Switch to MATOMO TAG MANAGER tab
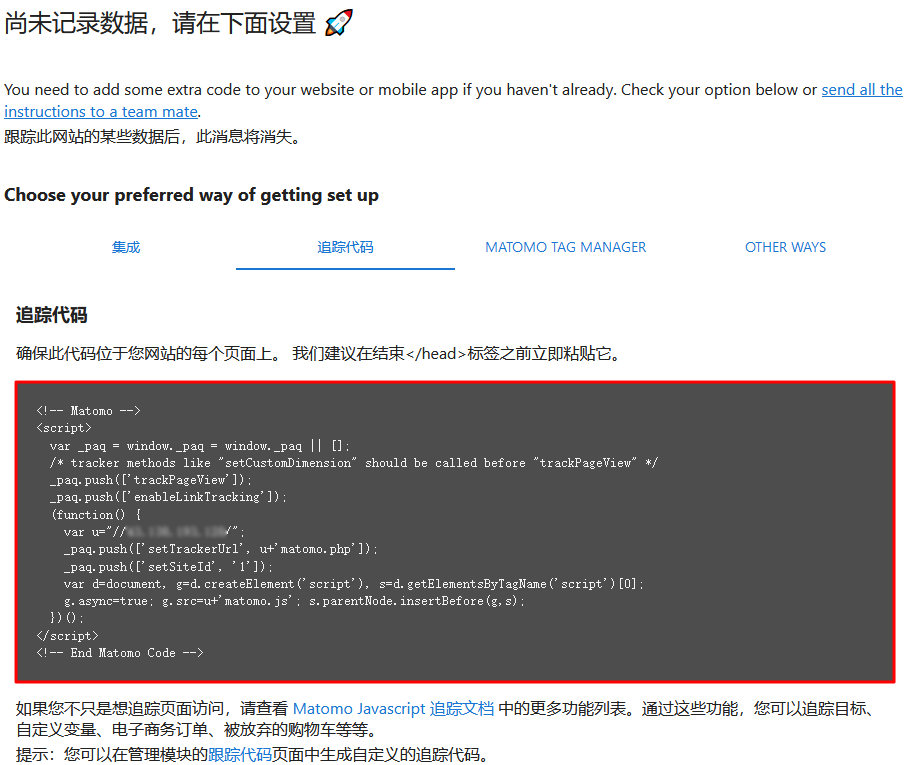Viewport: 909px width, 765px height. point(565,247)
